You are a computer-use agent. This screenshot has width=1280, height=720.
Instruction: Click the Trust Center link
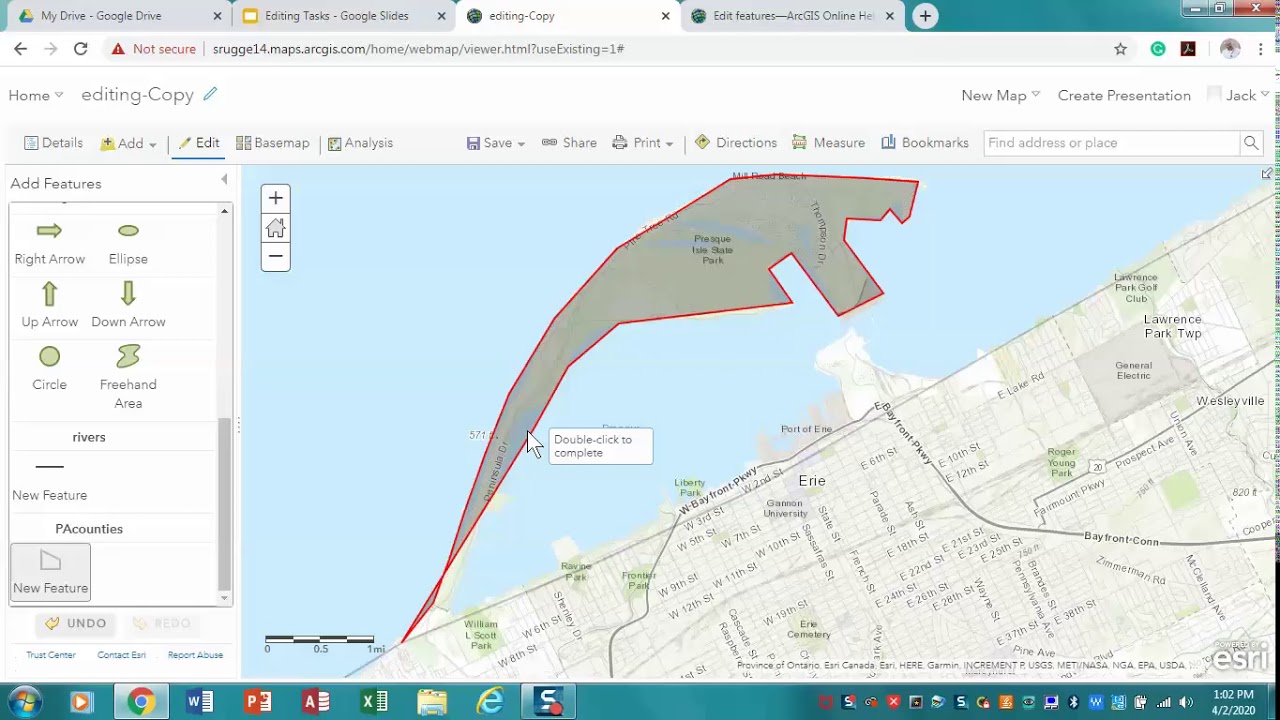click(51, 655)
